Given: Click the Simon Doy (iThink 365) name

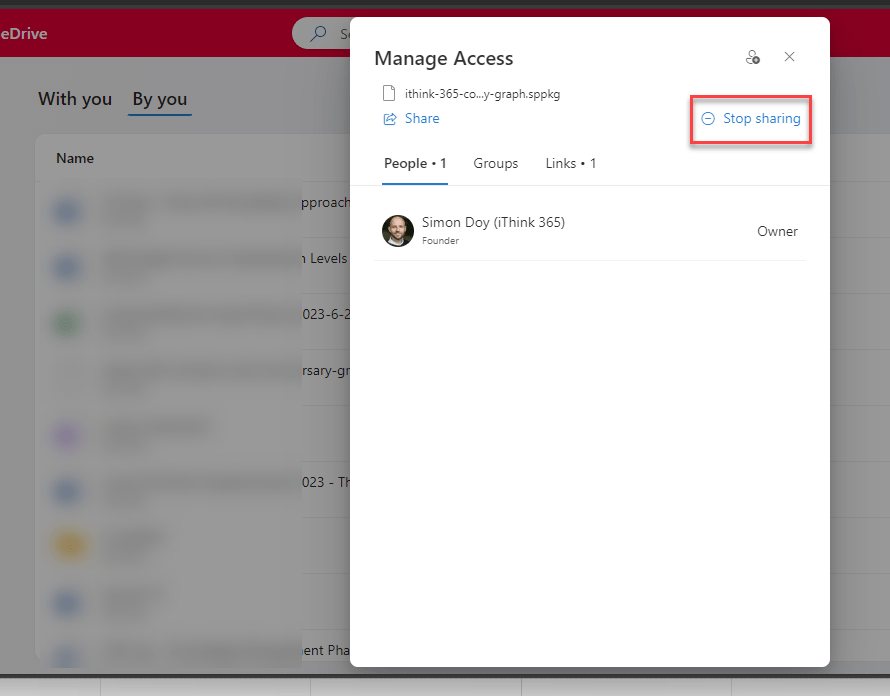Looking at the screenshot, I should [x=493, y=222].
